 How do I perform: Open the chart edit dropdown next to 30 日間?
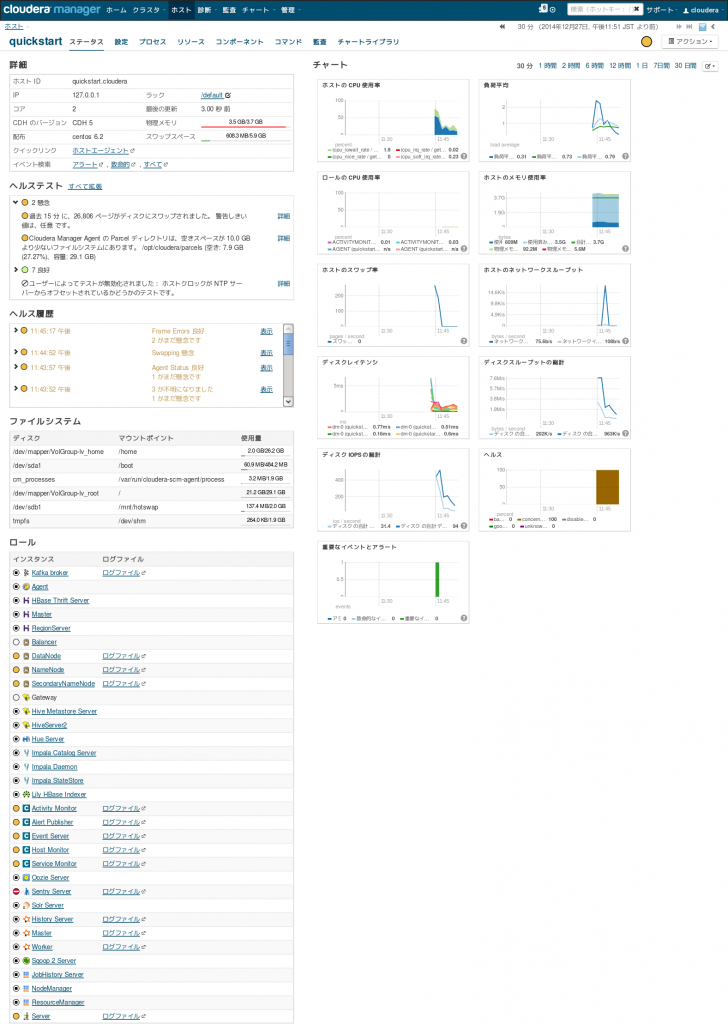coord(710,66)
